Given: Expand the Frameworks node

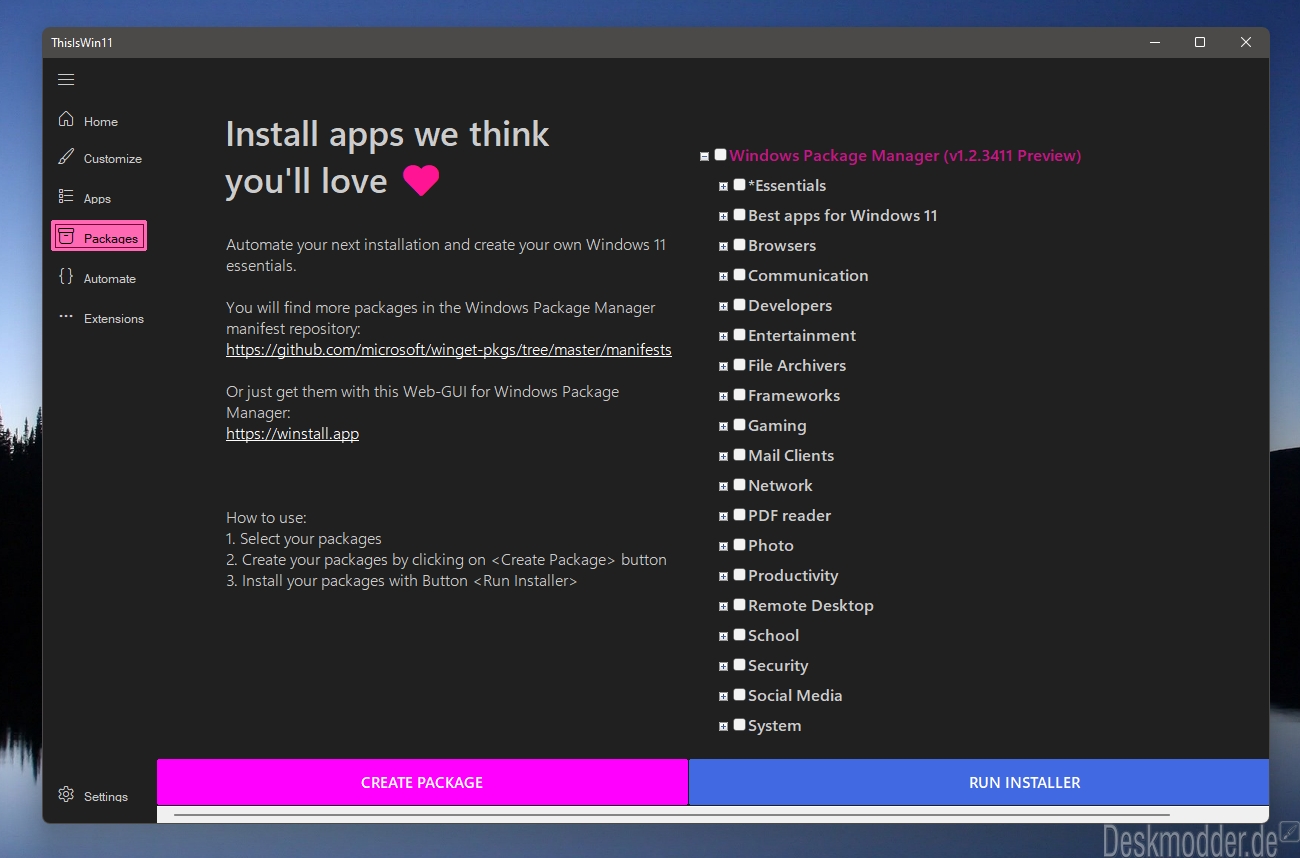Looking at the screenshot, I should [x=723, y=396].
